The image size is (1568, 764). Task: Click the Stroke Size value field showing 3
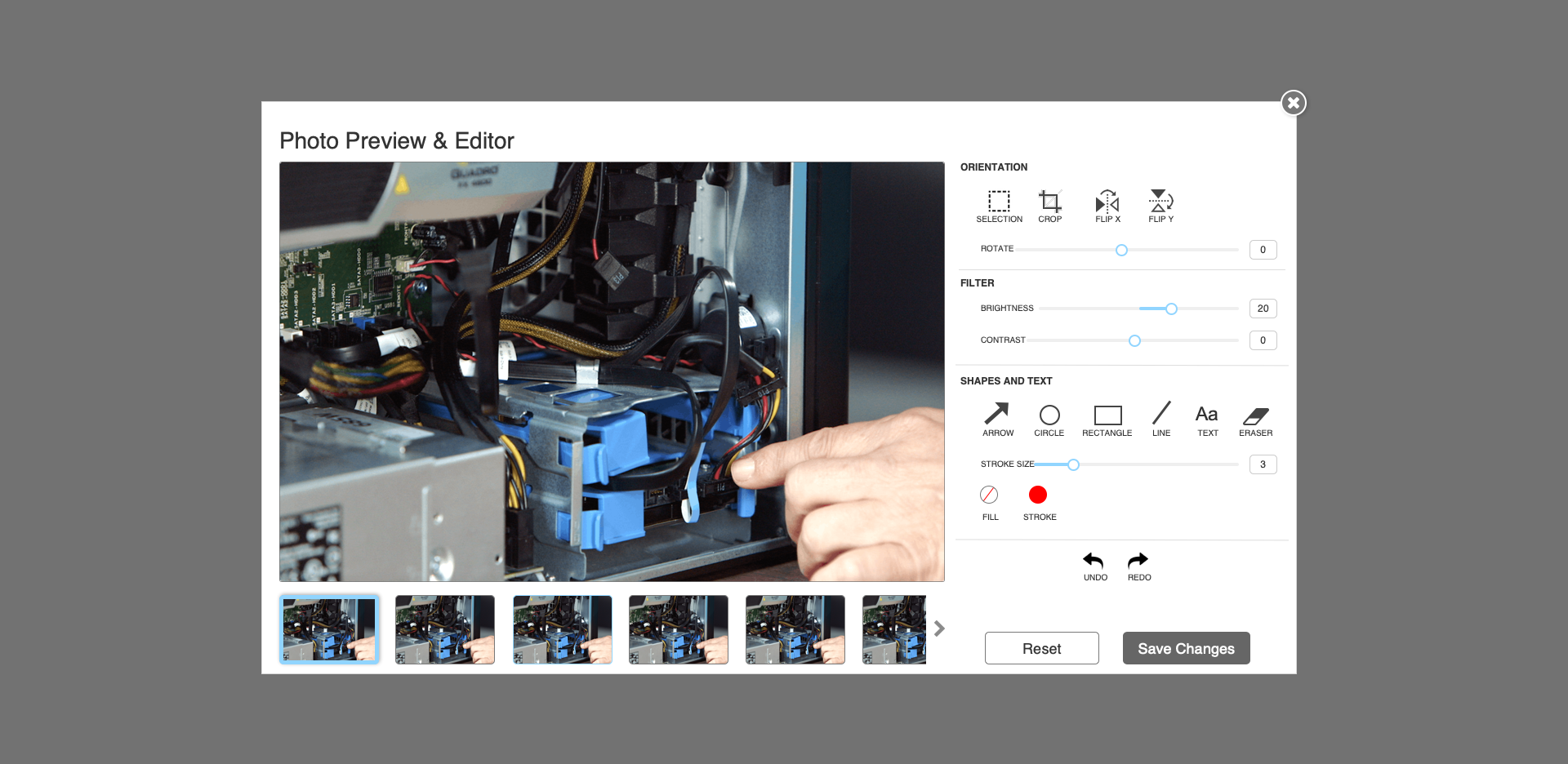click(x=1263, y=464)
